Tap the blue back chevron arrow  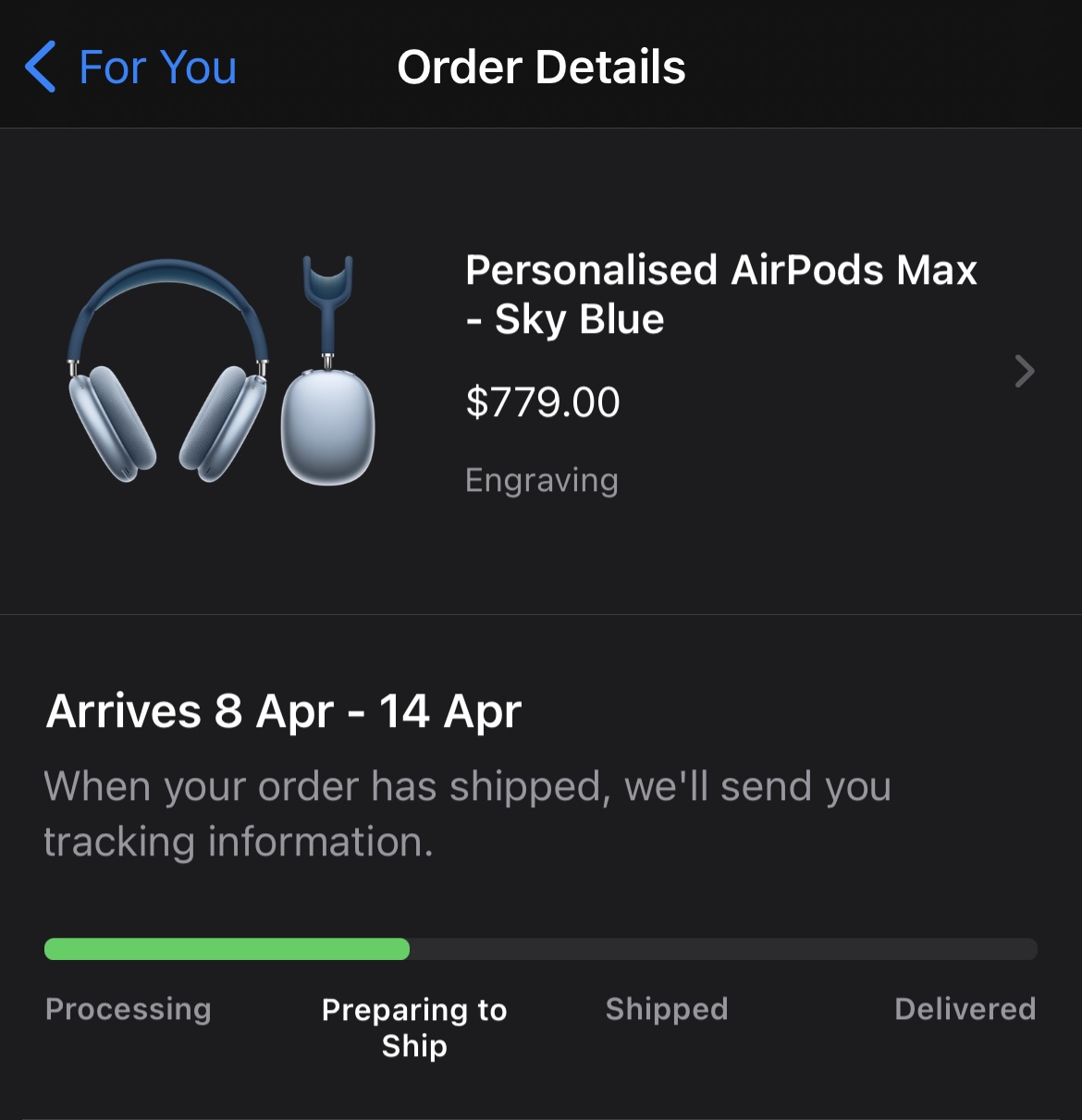pos(41,68)
